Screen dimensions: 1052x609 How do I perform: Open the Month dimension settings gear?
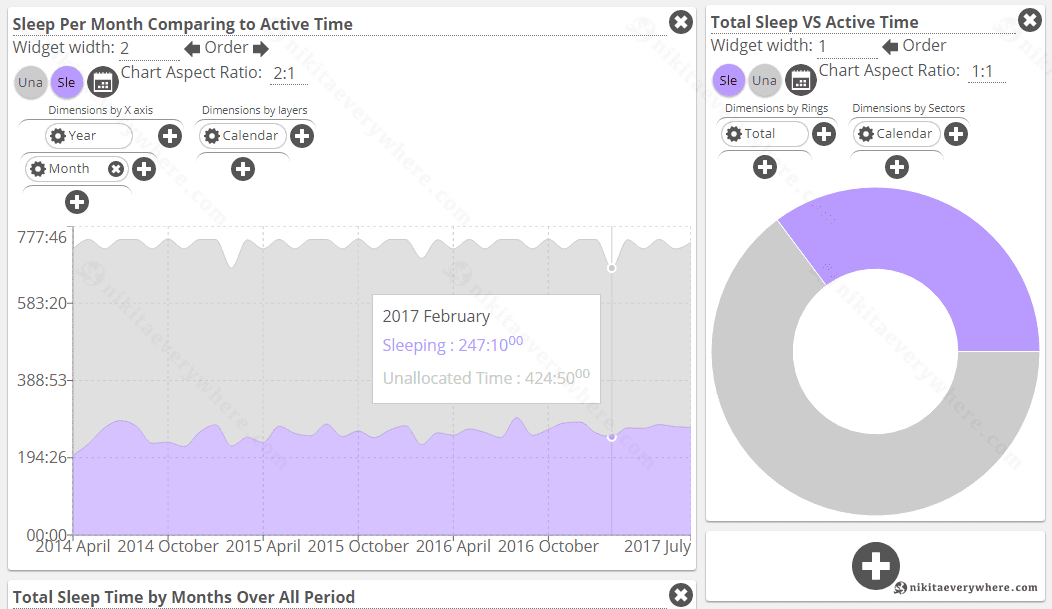37,169
